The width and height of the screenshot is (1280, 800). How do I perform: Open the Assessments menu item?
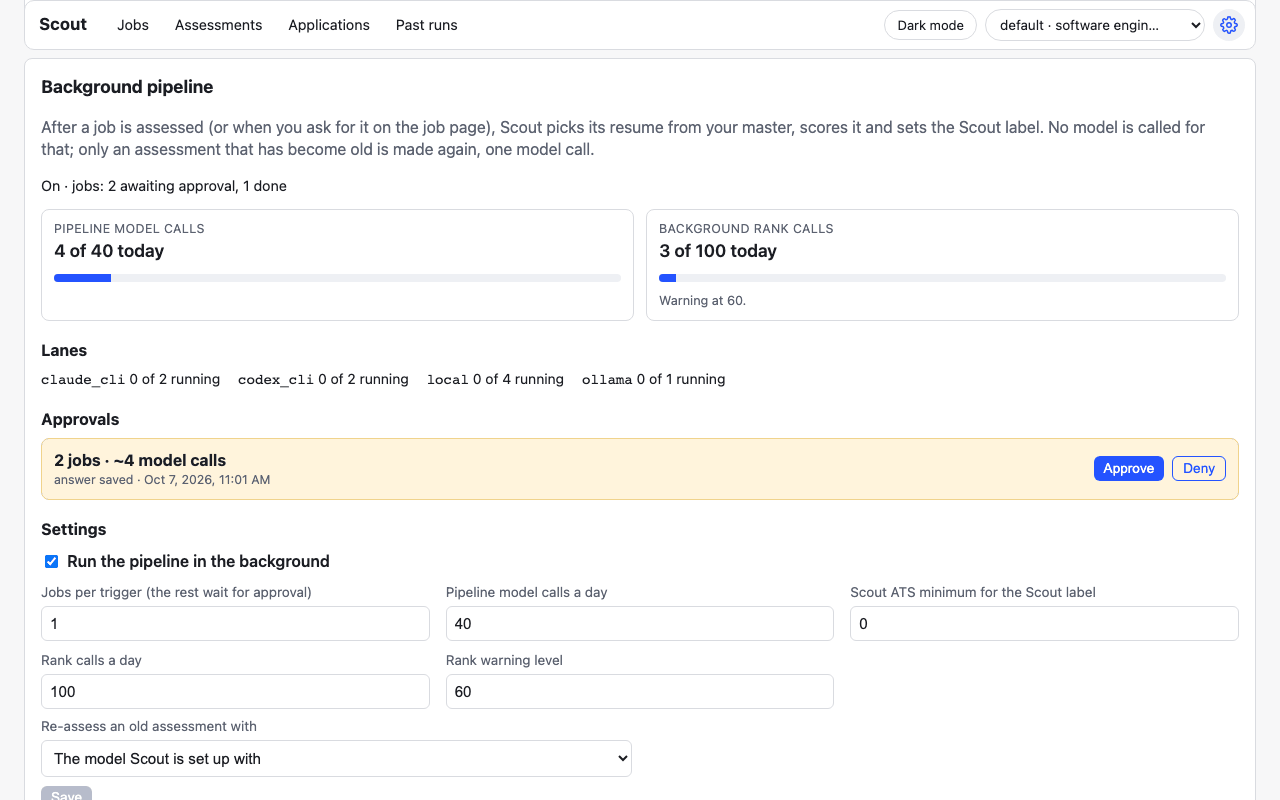point(219,25)
